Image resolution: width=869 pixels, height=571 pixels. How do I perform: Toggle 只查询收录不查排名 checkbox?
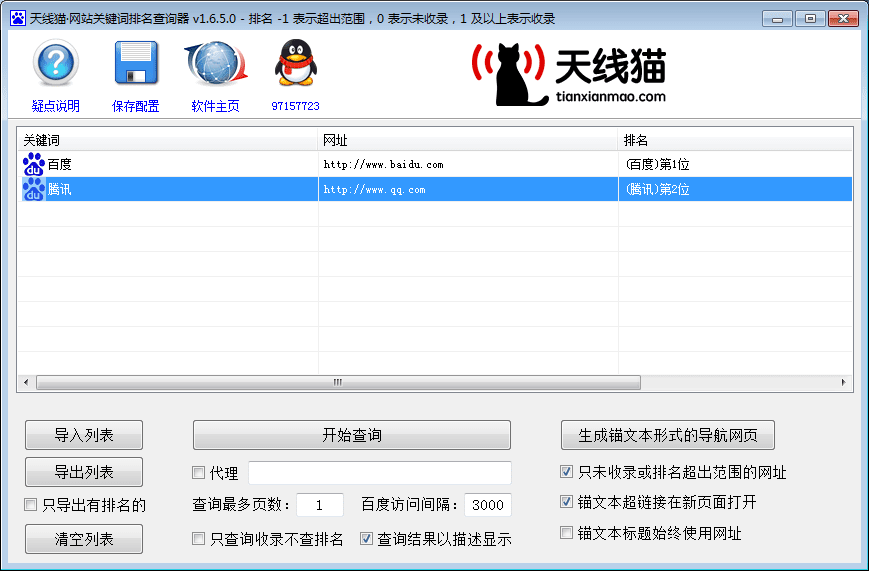point(198,538)
